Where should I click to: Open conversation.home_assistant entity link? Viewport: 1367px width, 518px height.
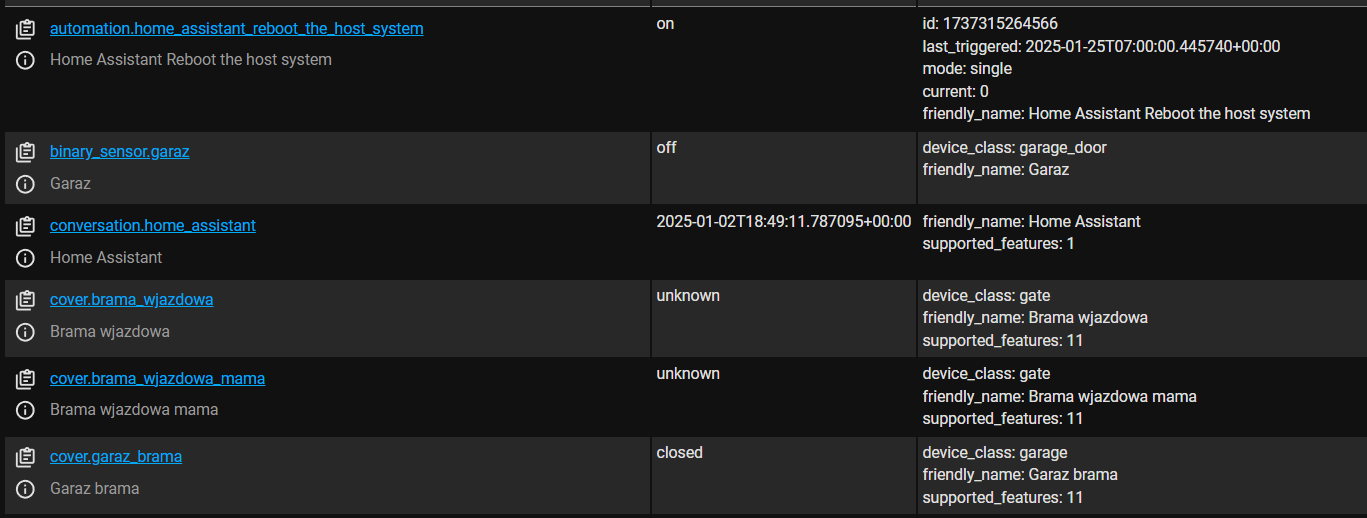pos(153,226)
